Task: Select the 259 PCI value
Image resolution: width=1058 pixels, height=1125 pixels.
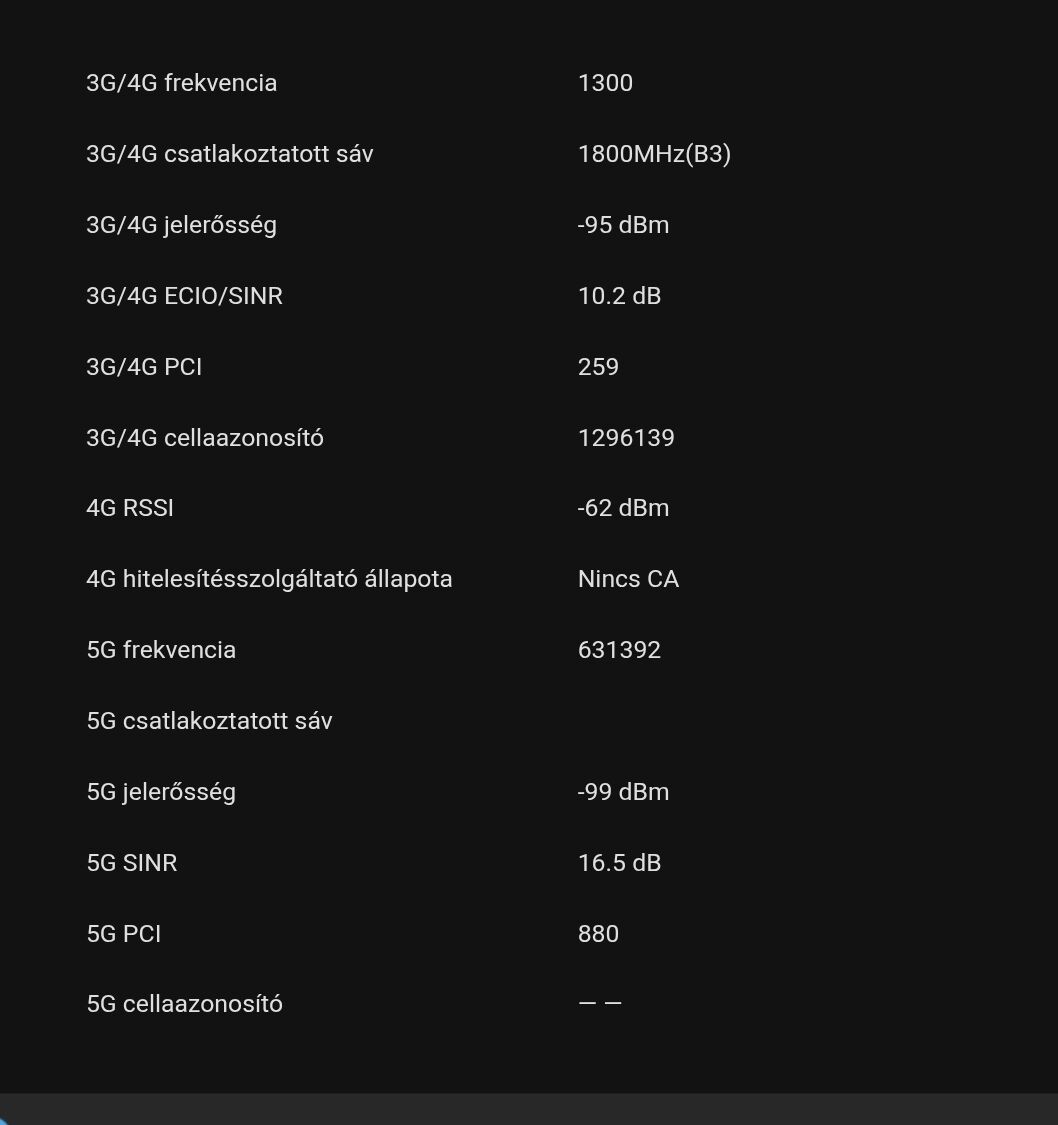Action: 598,367
